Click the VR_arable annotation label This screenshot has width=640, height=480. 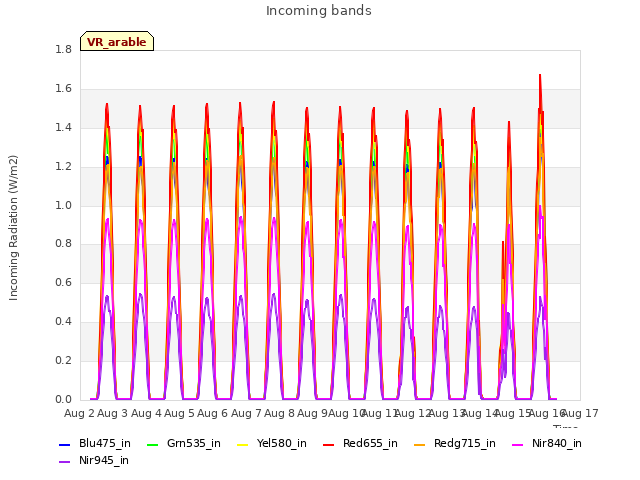pos(117,41)
